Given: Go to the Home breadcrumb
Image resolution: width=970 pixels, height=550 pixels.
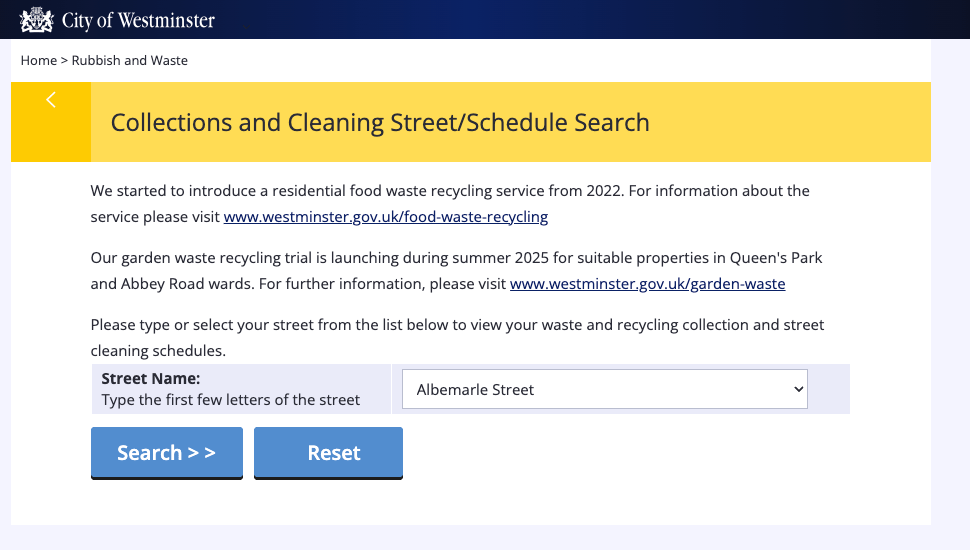Looking at the screenshot, I should point(38,60).
